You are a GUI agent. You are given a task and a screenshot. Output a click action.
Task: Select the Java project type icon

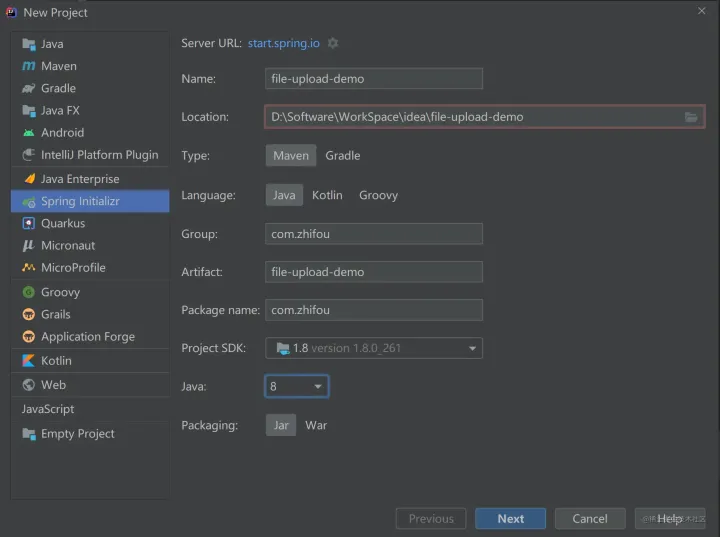[x=29, y=44]
